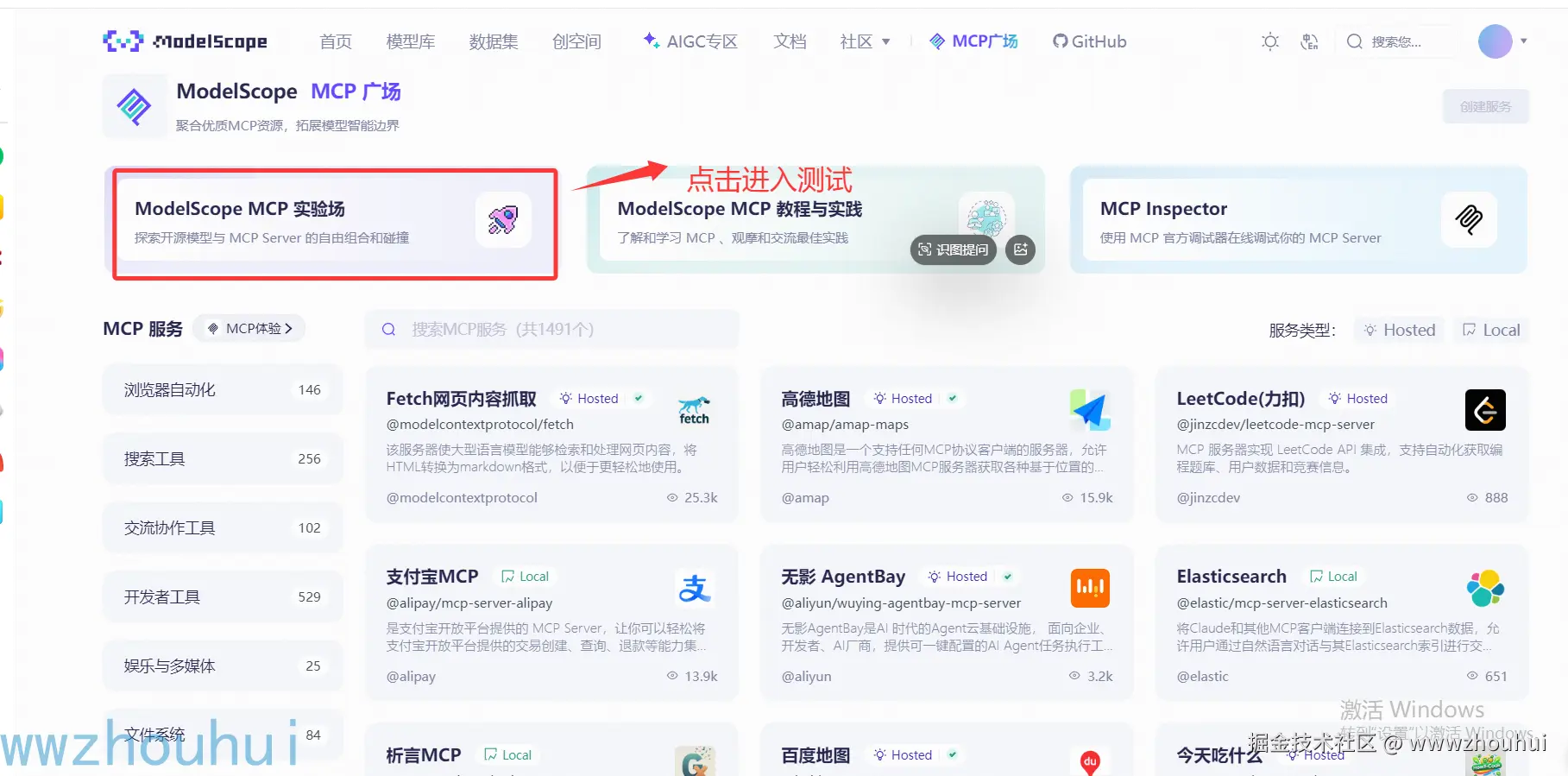Click the @jinzcdev author name

tap(1208, 498)
